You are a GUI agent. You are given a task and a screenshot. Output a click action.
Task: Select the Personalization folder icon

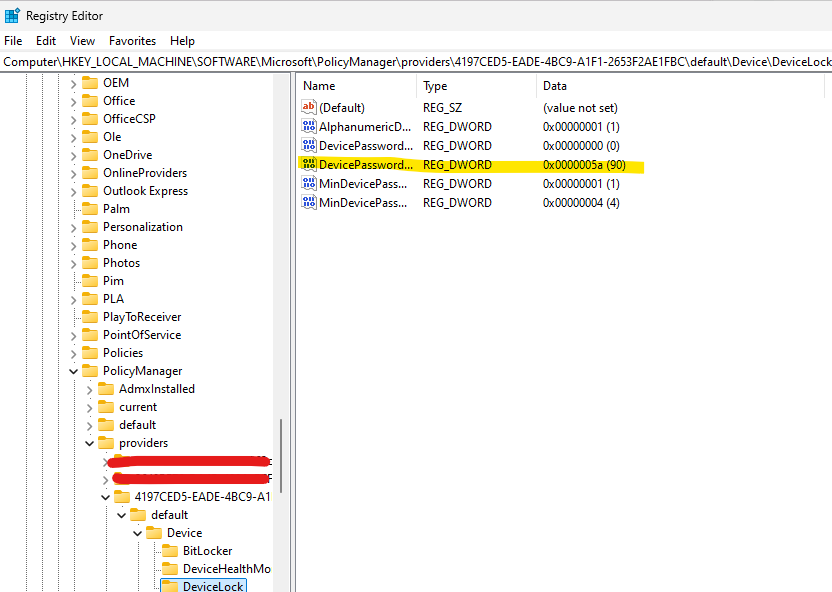tap(90, 227)
